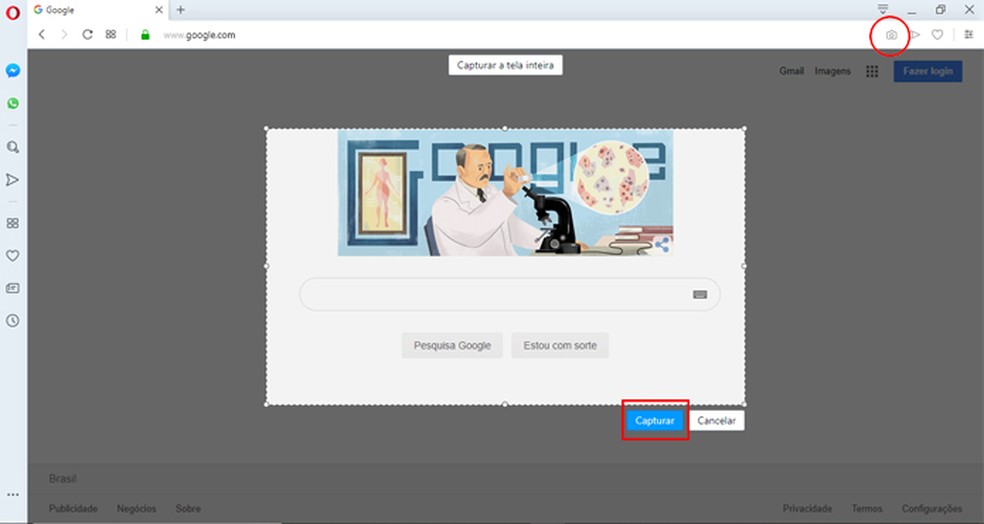Click the share icon on the Google doodle

pos(661,245)
